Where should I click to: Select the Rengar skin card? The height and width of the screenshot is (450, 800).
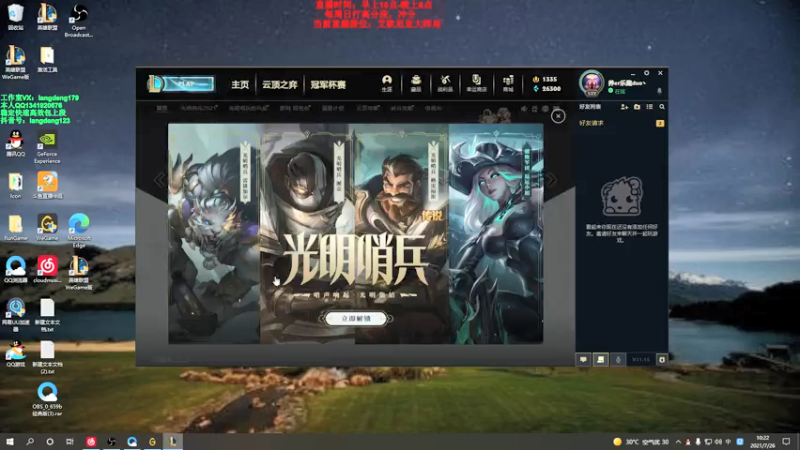(x=214, y=234)
